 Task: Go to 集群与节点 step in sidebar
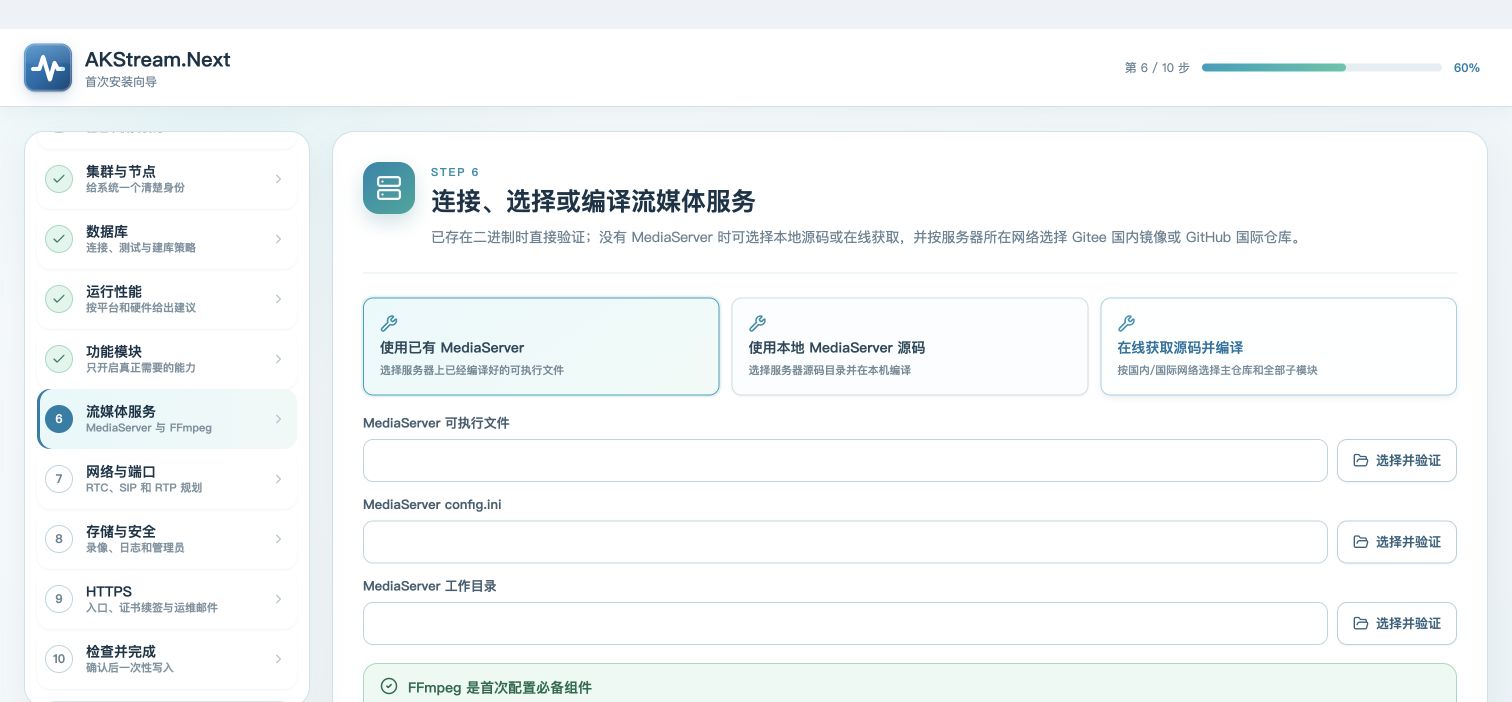167,179
